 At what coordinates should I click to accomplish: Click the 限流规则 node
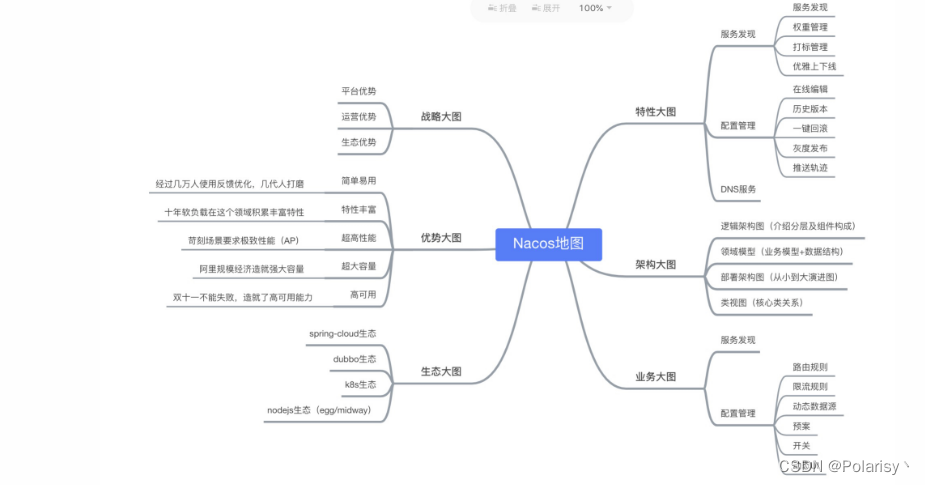point(810,387)
